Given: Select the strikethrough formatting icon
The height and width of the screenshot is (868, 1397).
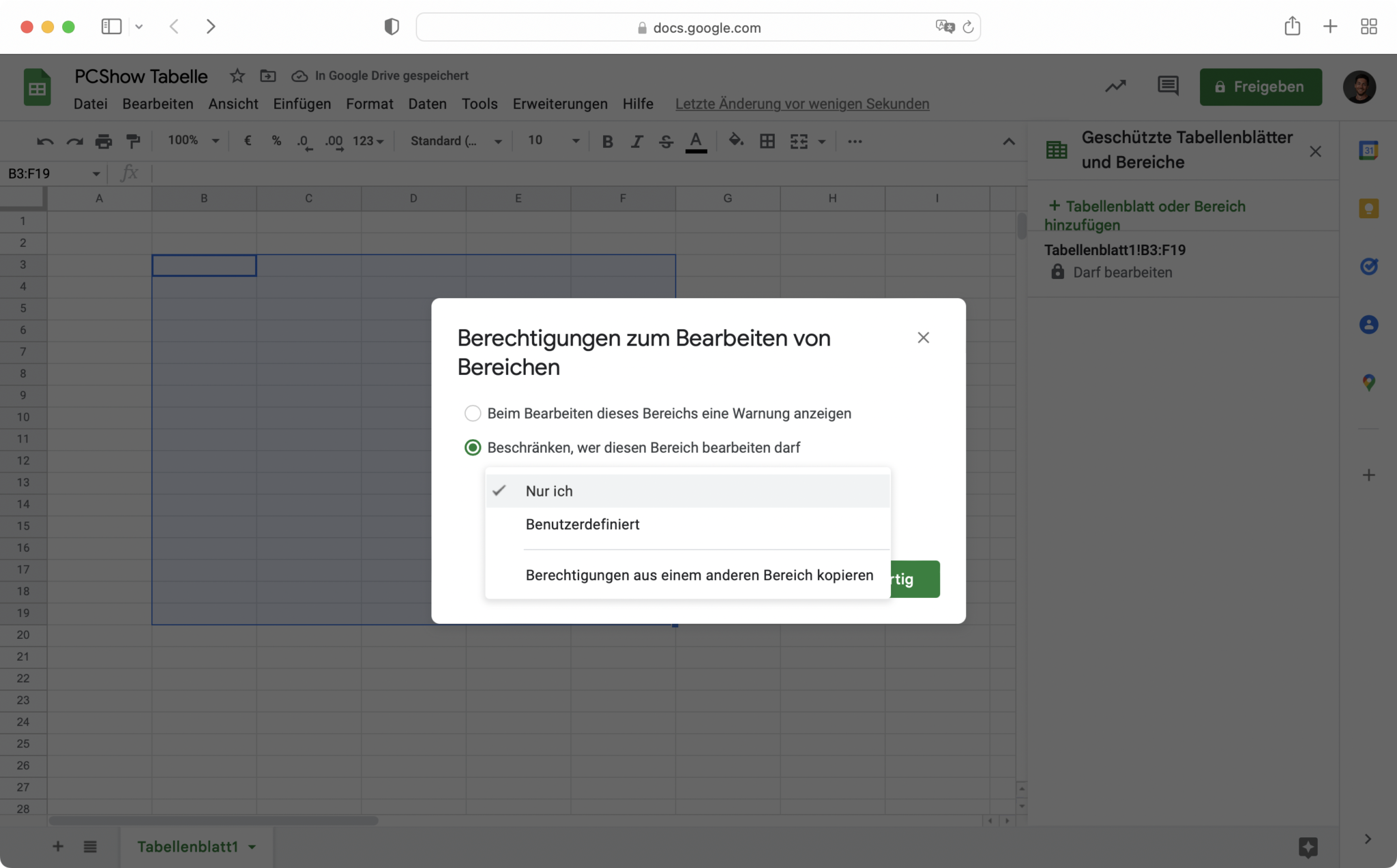Looking at the screenshot, I should click(x=666, y=141).
